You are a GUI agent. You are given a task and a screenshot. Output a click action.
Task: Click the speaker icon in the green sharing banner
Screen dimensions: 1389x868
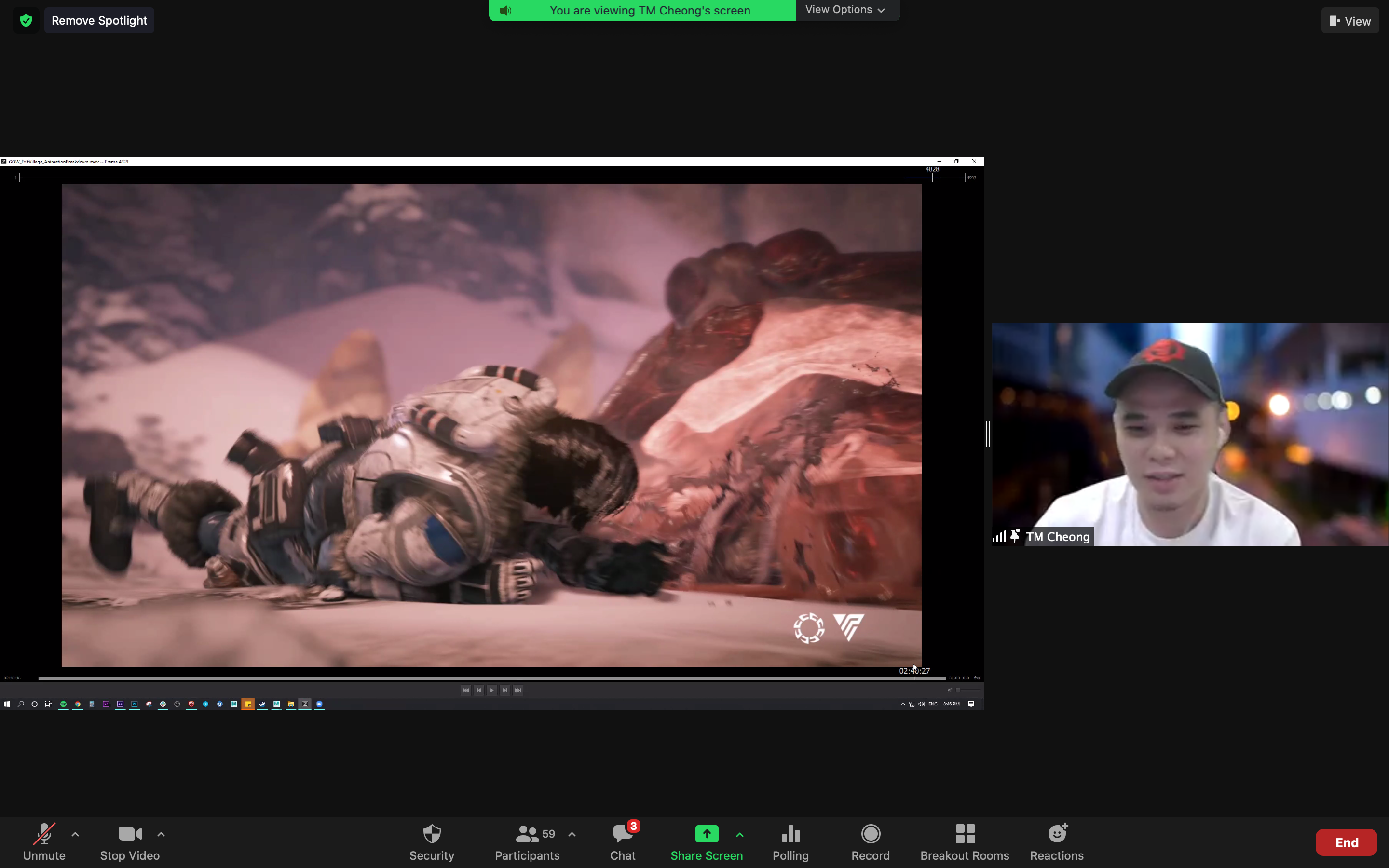505,10
